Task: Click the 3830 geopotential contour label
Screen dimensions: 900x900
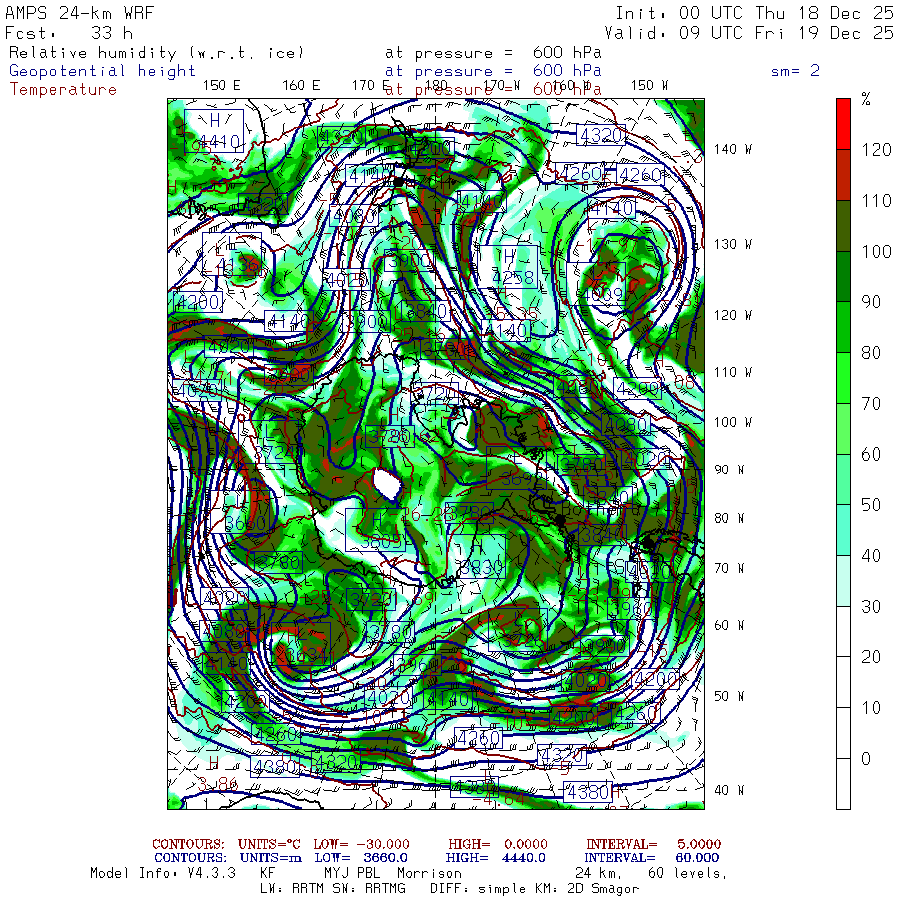Action: tap(479, 568)
